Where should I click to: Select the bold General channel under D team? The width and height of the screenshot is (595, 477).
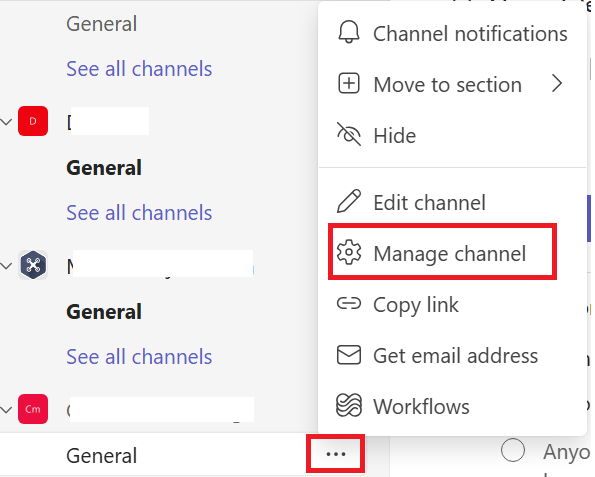click(x=104, y=168)
